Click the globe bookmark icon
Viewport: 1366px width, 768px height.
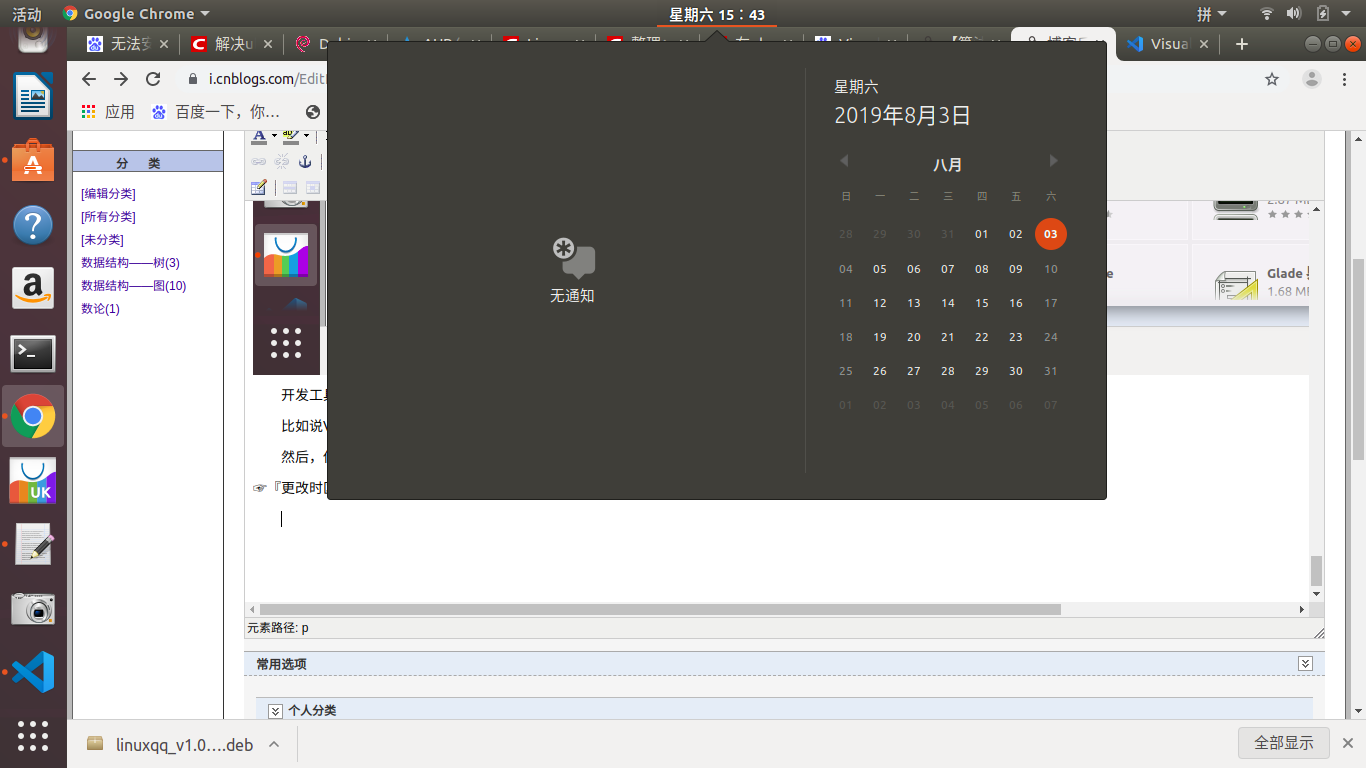coord(313,112)
